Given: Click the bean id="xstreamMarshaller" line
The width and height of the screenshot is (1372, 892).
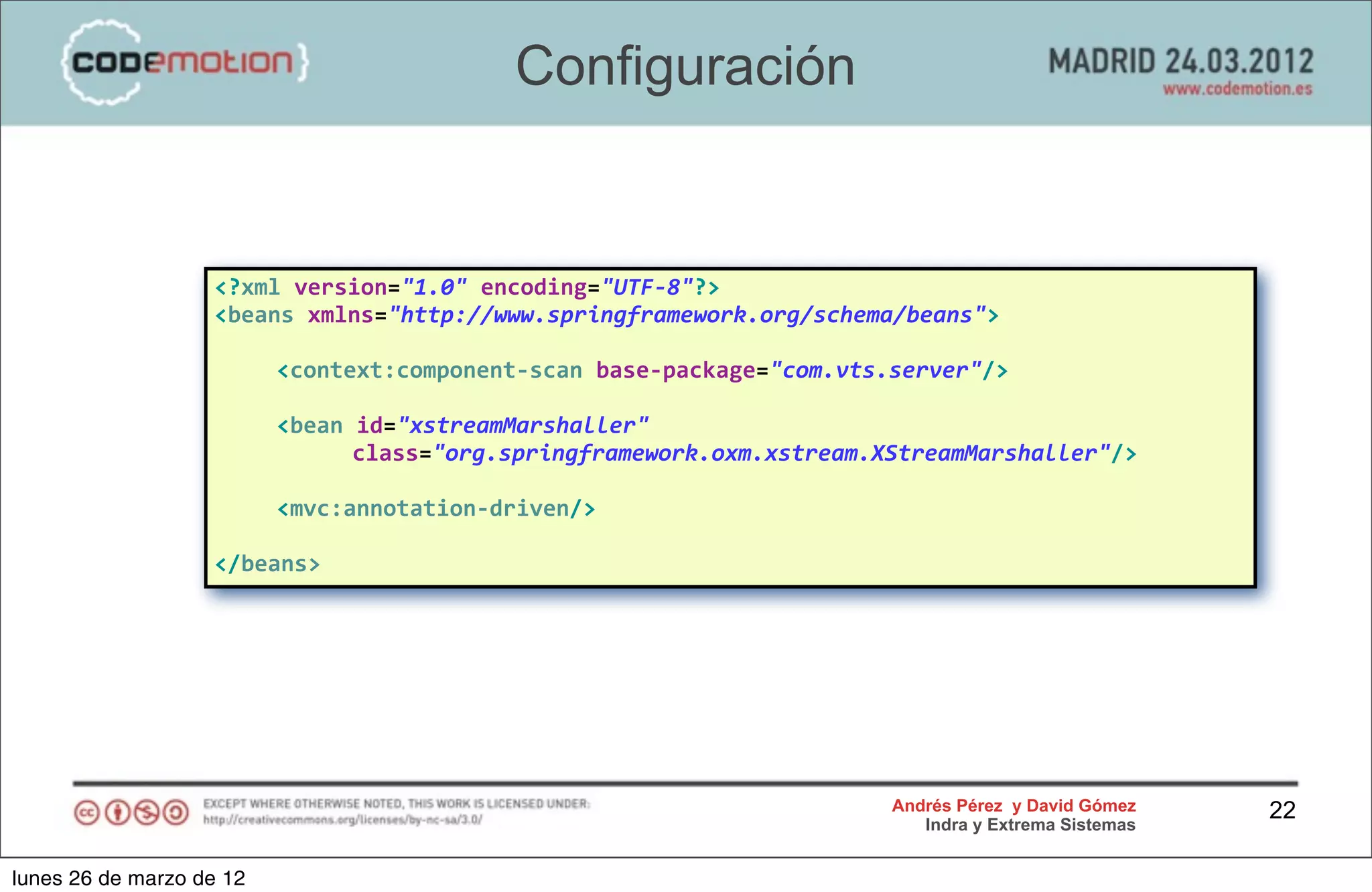Looking at the screenshot, I should tap(463, 426).
